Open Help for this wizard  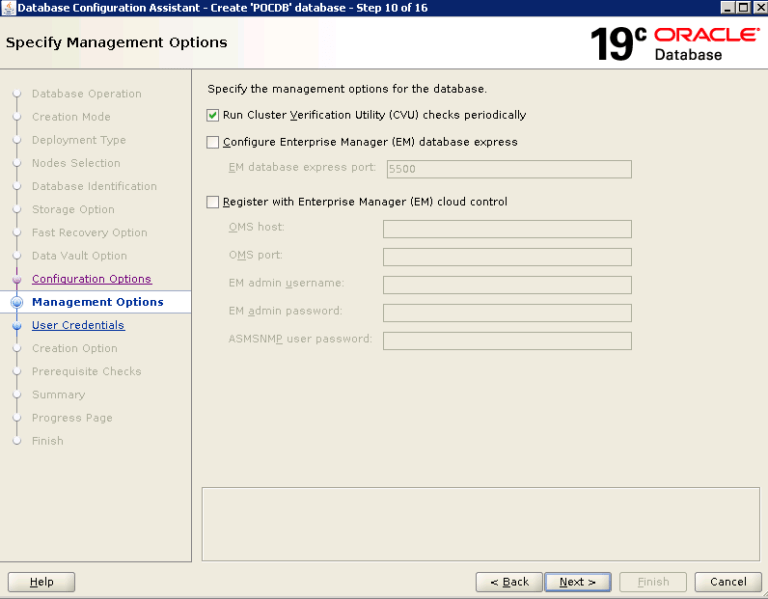(41, 582)
